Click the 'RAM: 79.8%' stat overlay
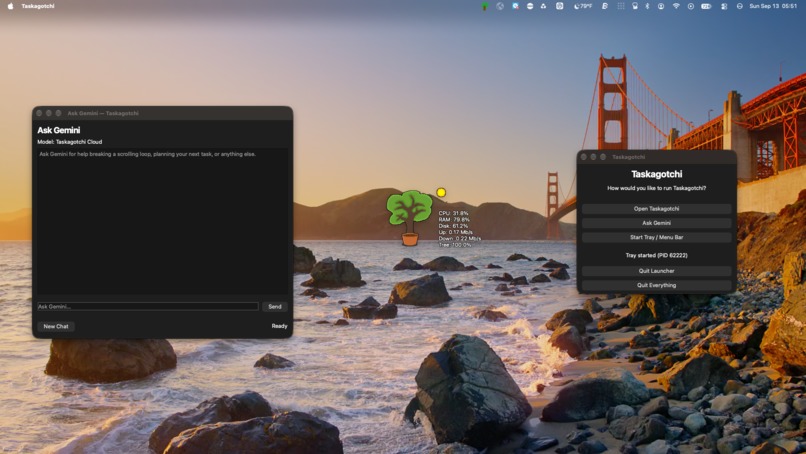 click(x=454, y=220)
